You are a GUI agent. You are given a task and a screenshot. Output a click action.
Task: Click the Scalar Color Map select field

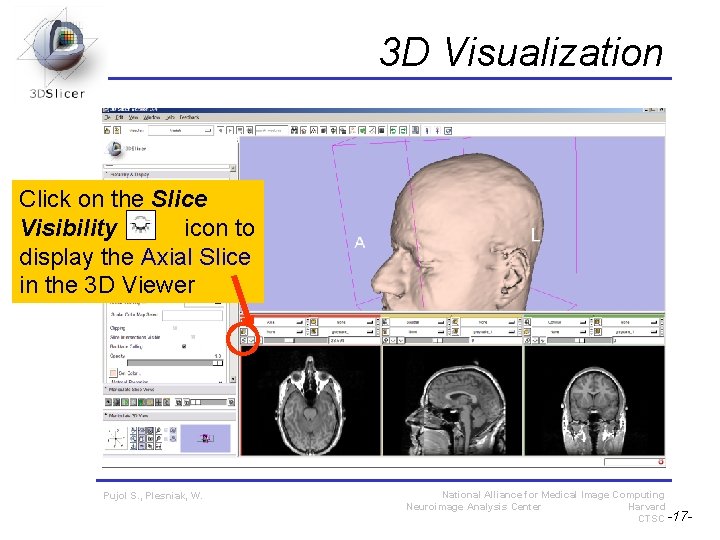pyautogui.click(x=192, y=315)
